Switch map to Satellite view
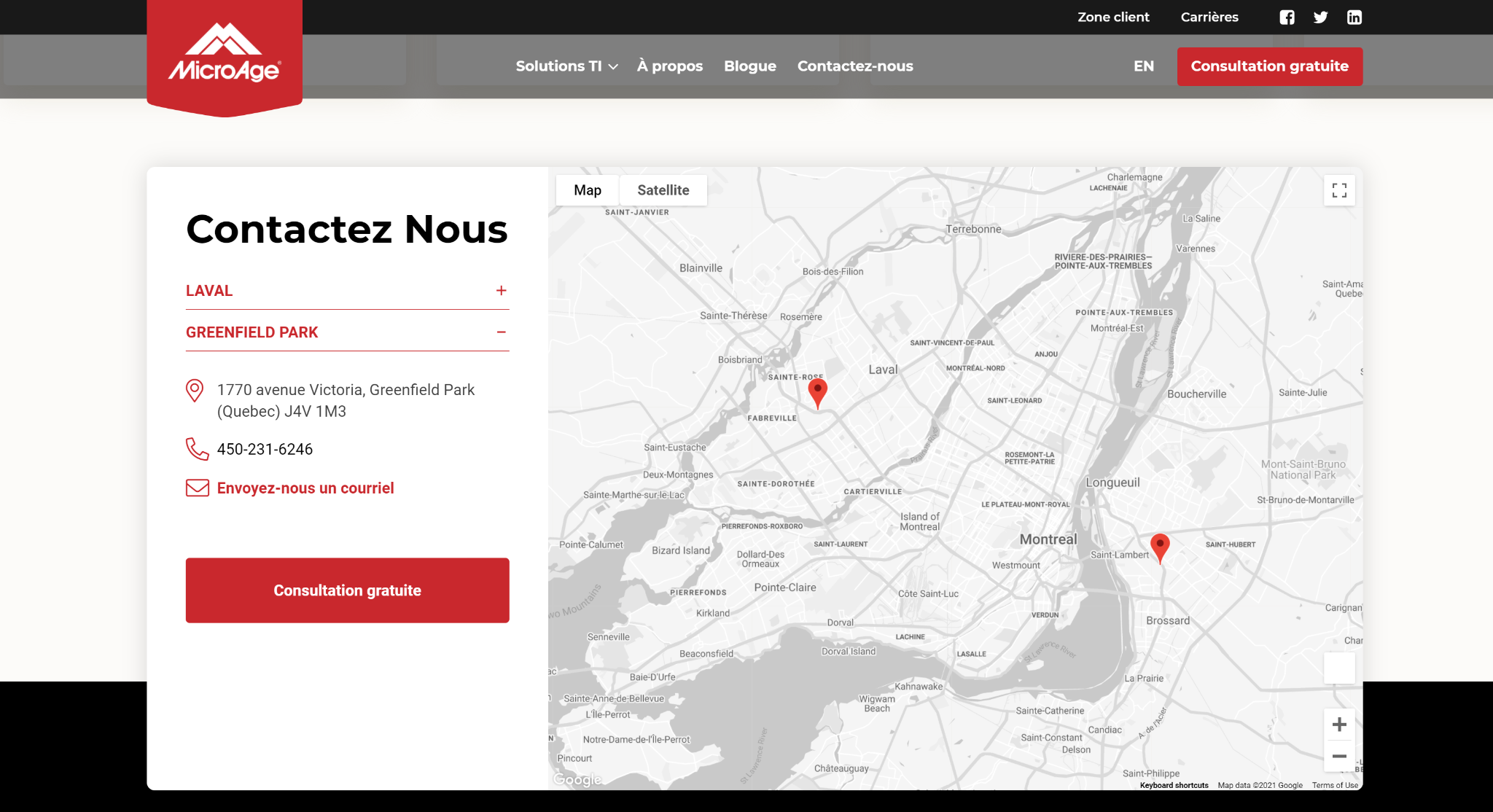The image size is (1493, 812). [663, 190]
